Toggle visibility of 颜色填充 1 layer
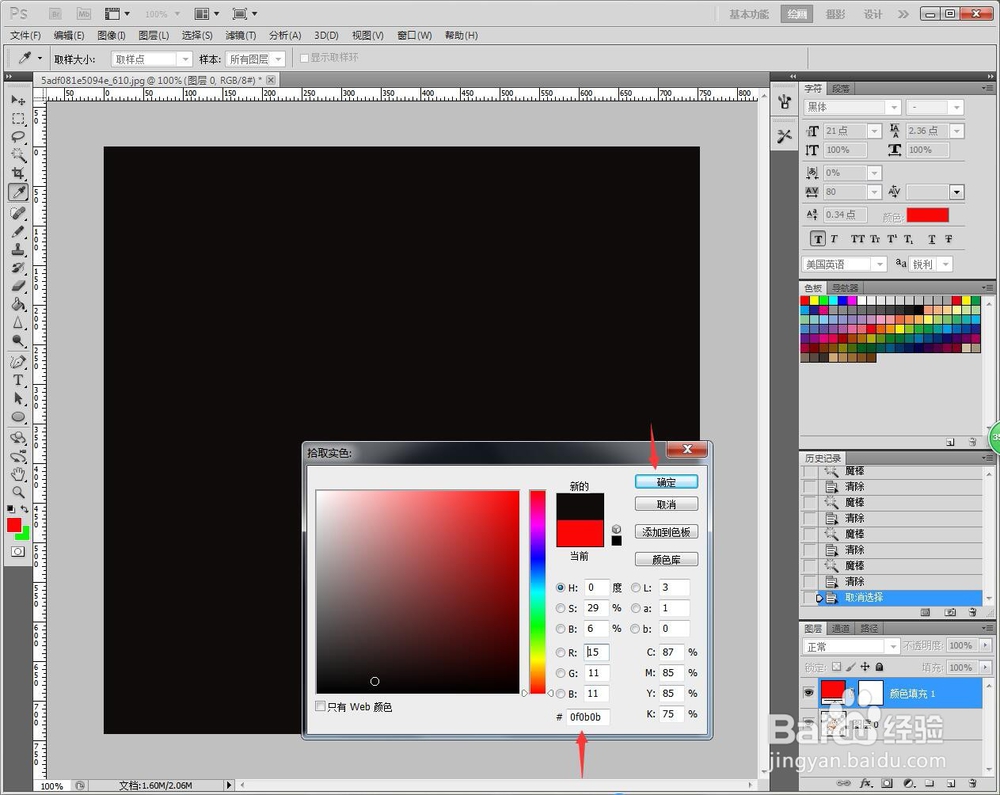The image size is (1000, 795). click(808, 692)
